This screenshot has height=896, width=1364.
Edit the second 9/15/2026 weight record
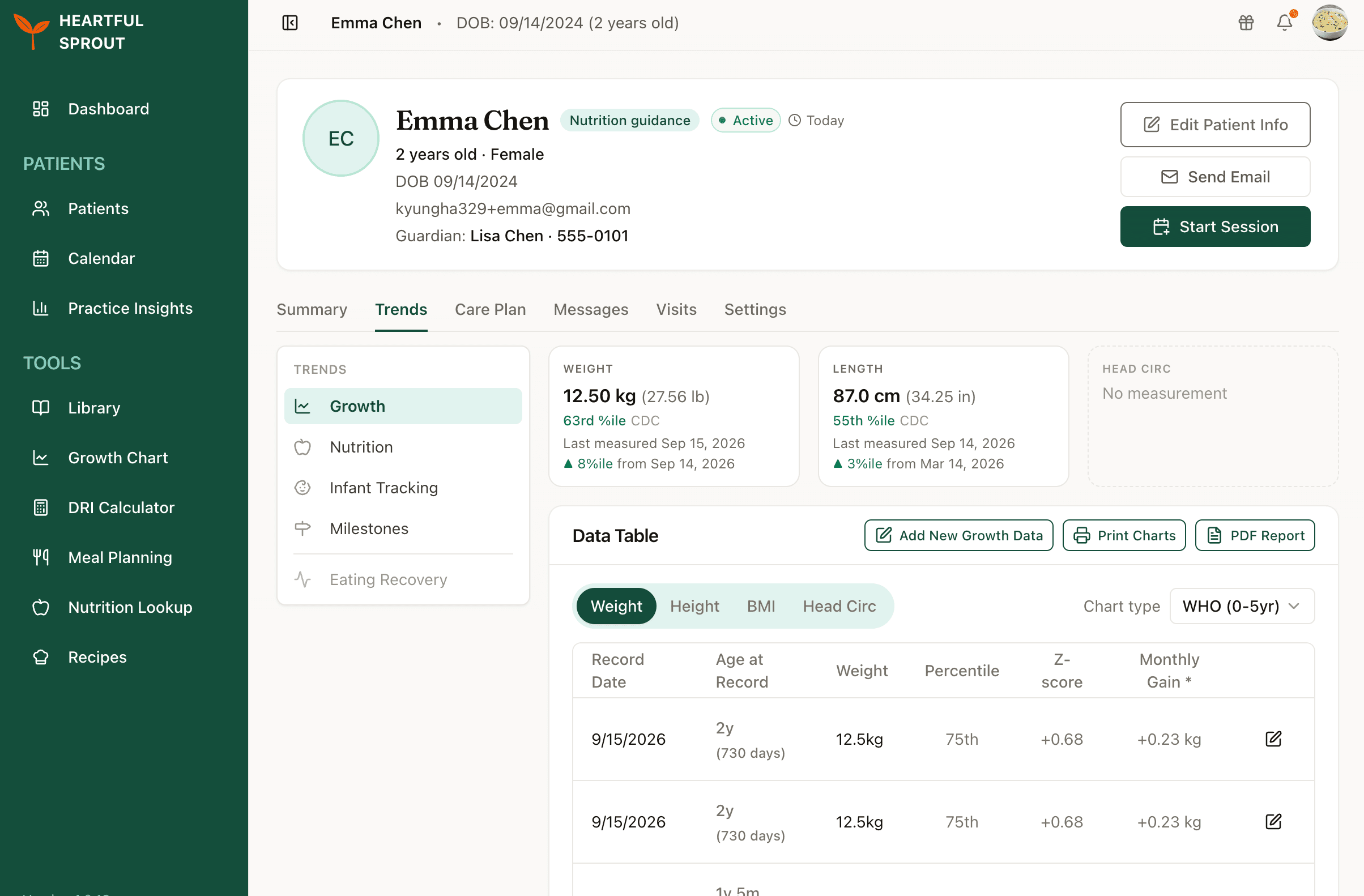pyautogui.click(x=1273, y=822)
